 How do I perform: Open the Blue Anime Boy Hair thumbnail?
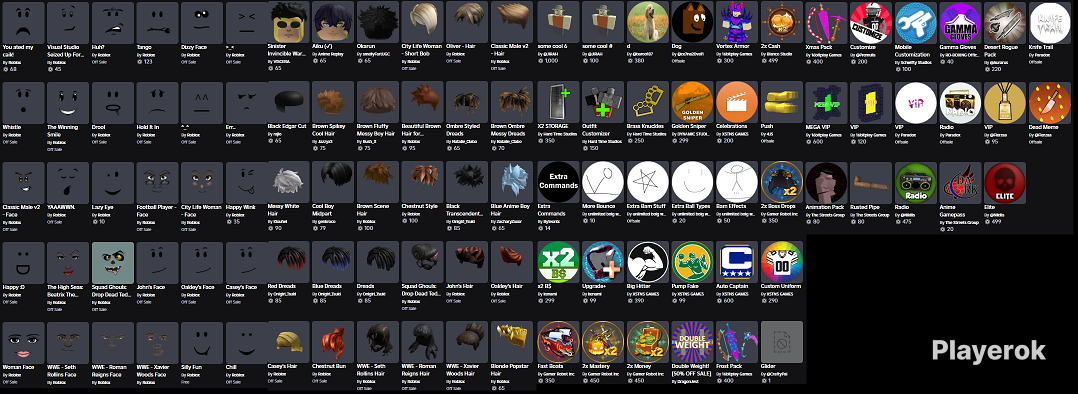(x=512, y=183)
